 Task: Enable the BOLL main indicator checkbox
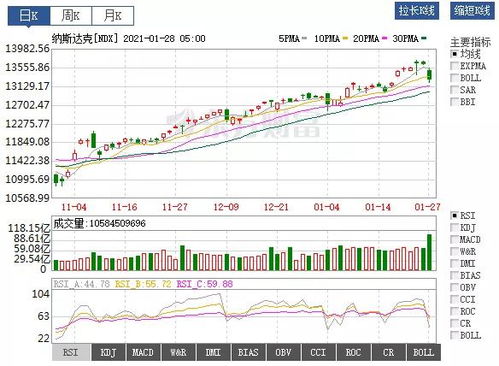click(x=454, y=78)
